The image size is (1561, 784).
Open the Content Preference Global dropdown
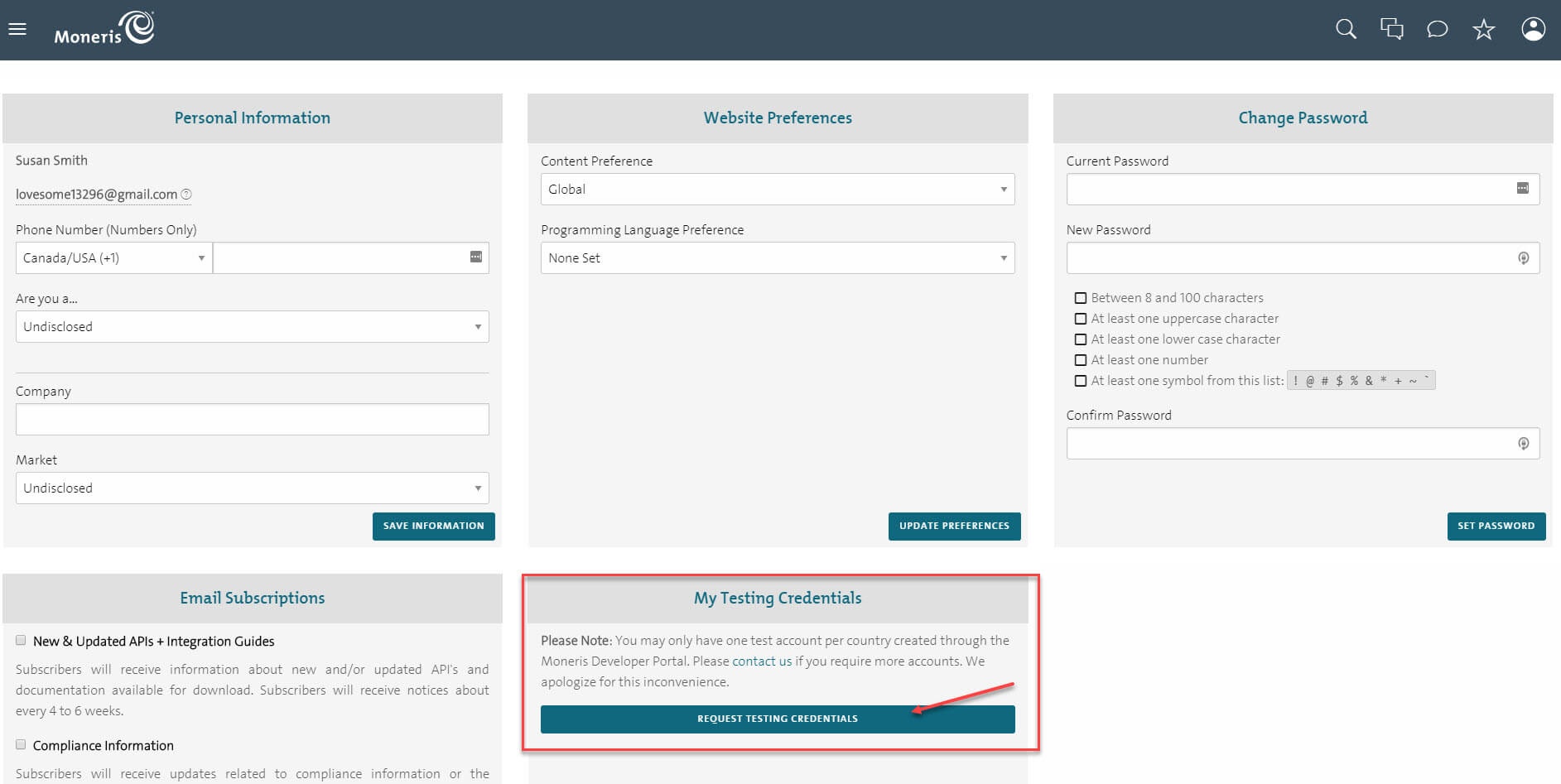pyautogui.click(x=777, y=190)
